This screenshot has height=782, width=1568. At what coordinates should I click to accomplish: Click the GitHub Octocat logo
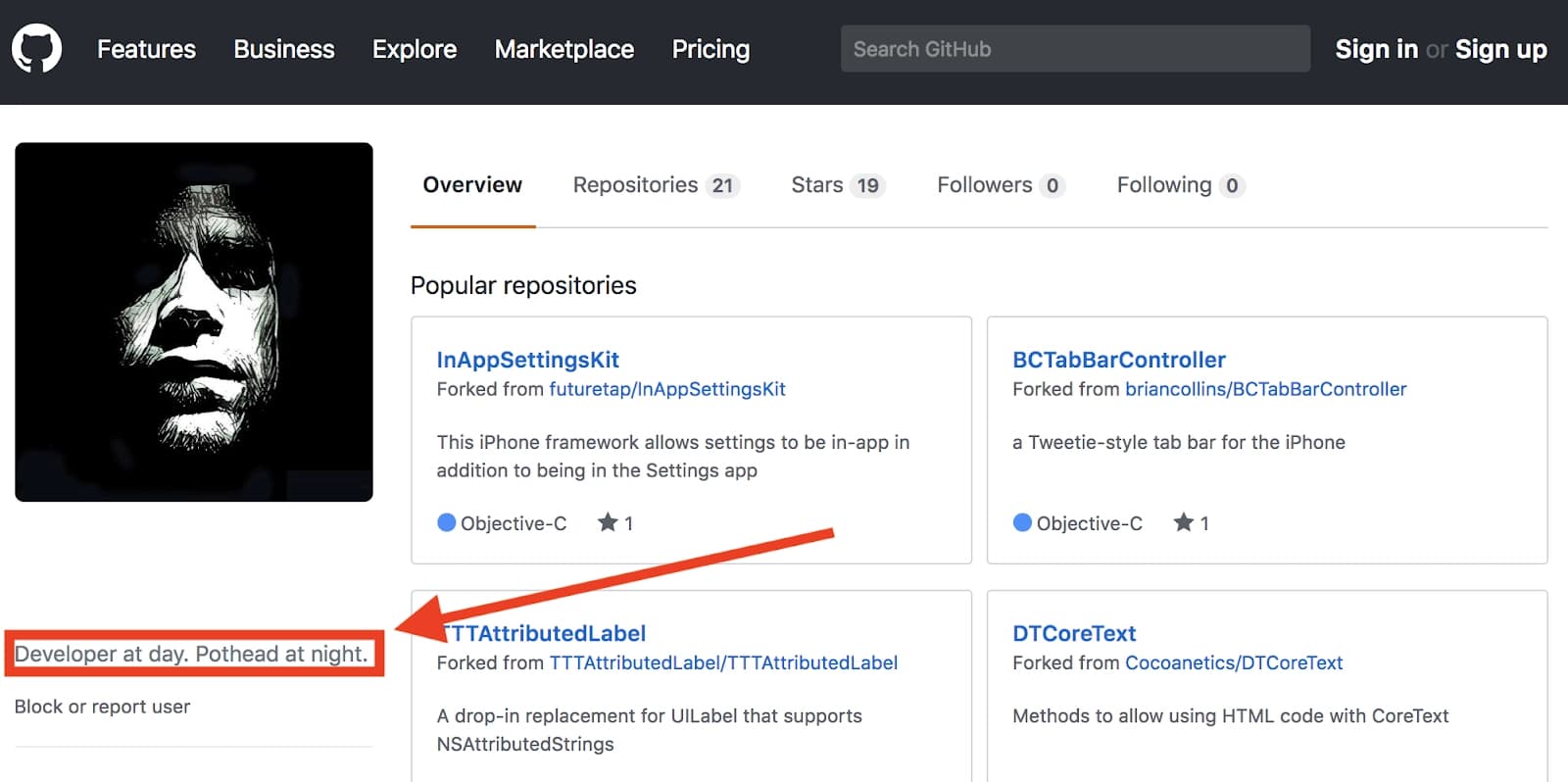pos(36,49)
